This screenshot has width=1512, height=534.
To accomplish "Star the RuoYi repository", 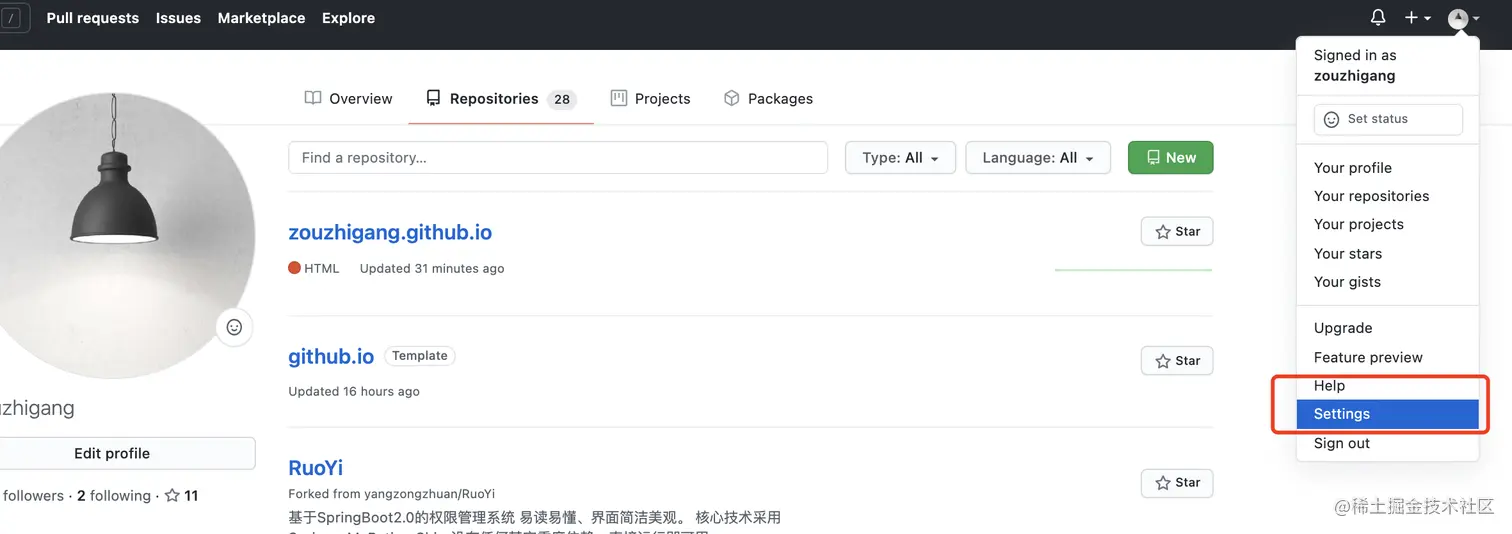I will pyautogui.click(x=1177, y=483).
